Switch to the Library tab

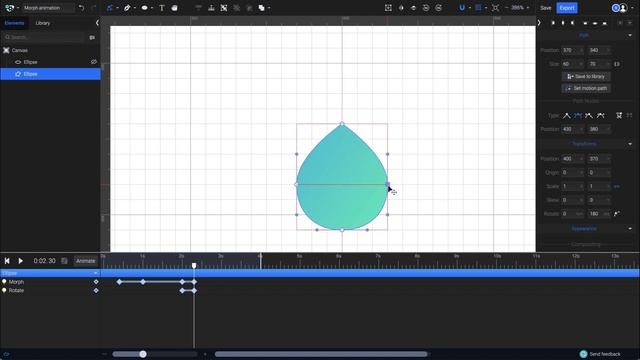(x=43, y=23)
